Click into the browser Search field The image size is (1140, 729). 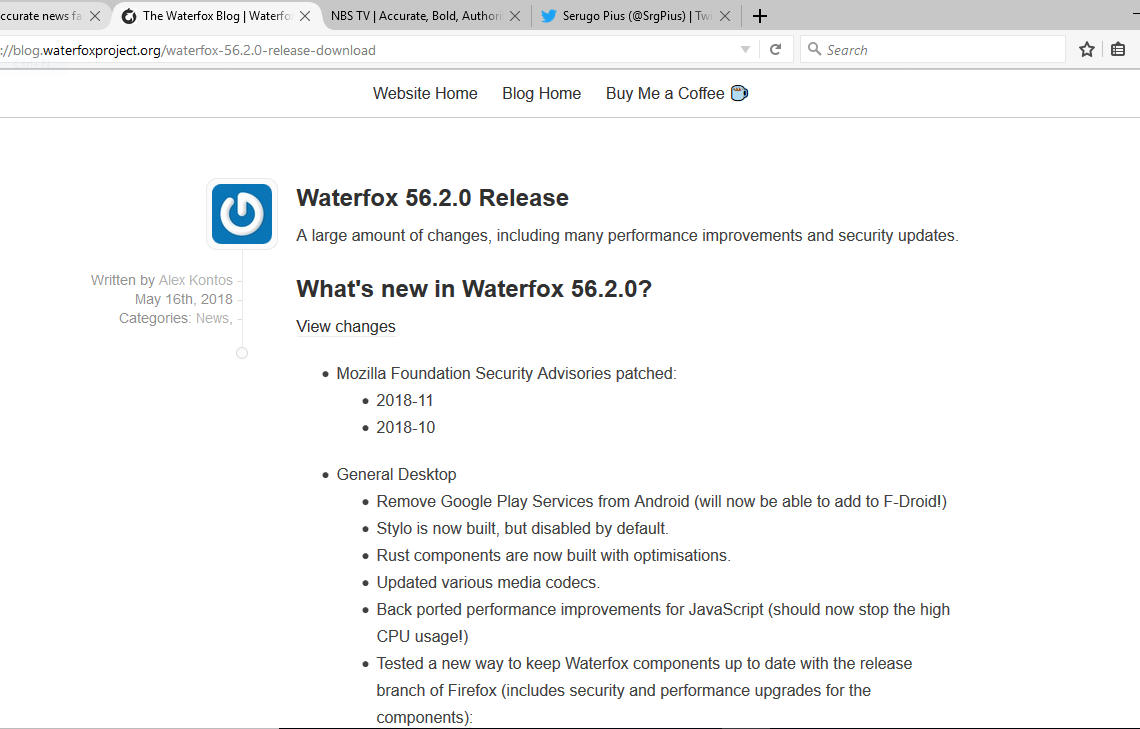940,50
